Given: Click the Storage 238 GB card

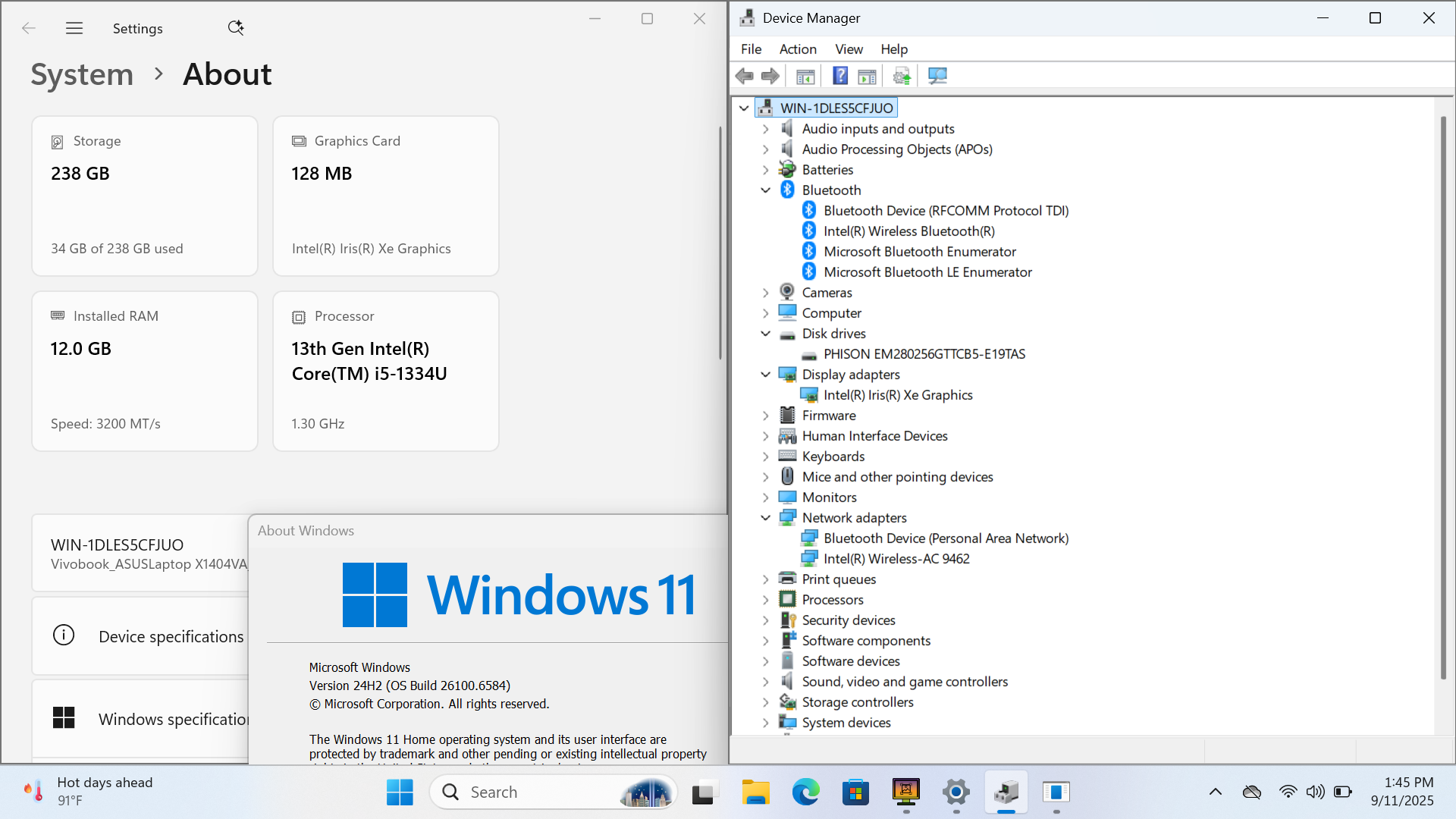Looking at the screenshot, I should [x=145, y=196].
